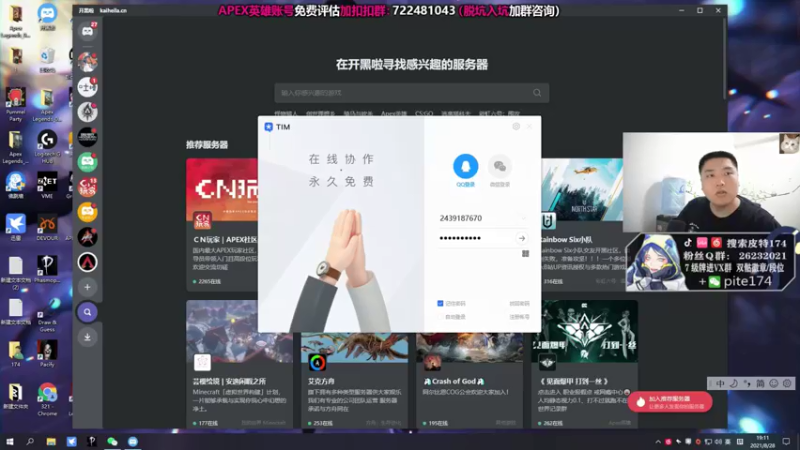
Task: Open the green robot server icon
Action: click(88, 162)
